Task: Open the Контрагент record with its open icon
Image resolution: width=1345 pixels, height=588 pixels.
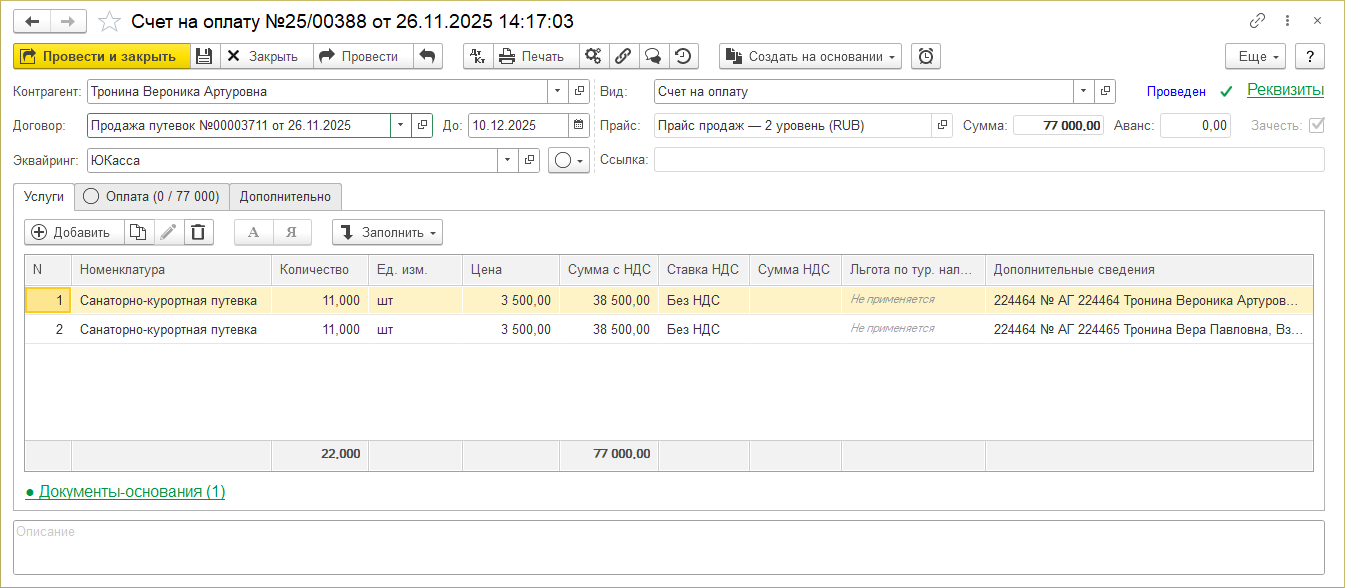Action: tap(579, 91)
